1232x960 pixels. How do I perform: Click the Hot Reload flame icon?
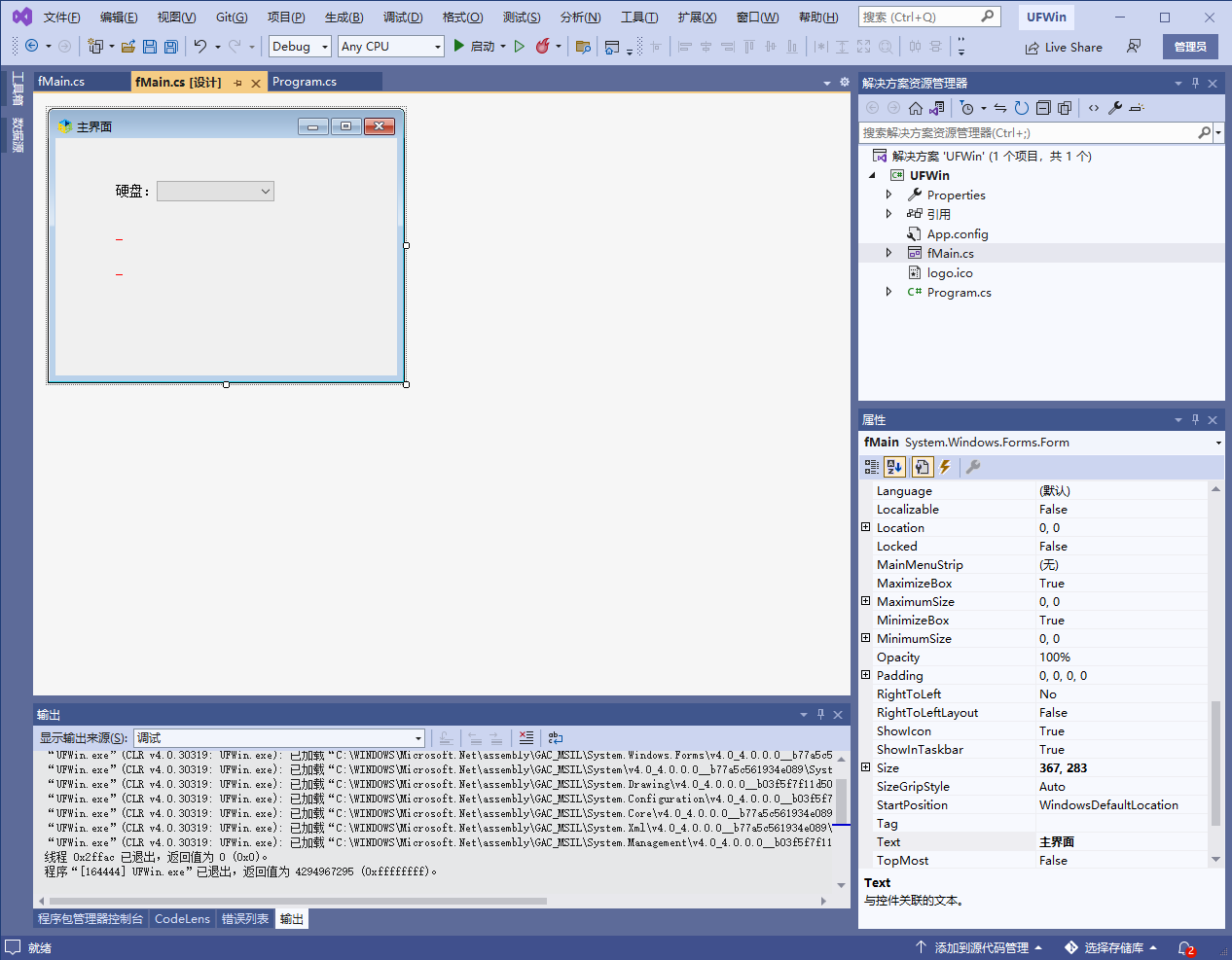[x=543, y=46]
